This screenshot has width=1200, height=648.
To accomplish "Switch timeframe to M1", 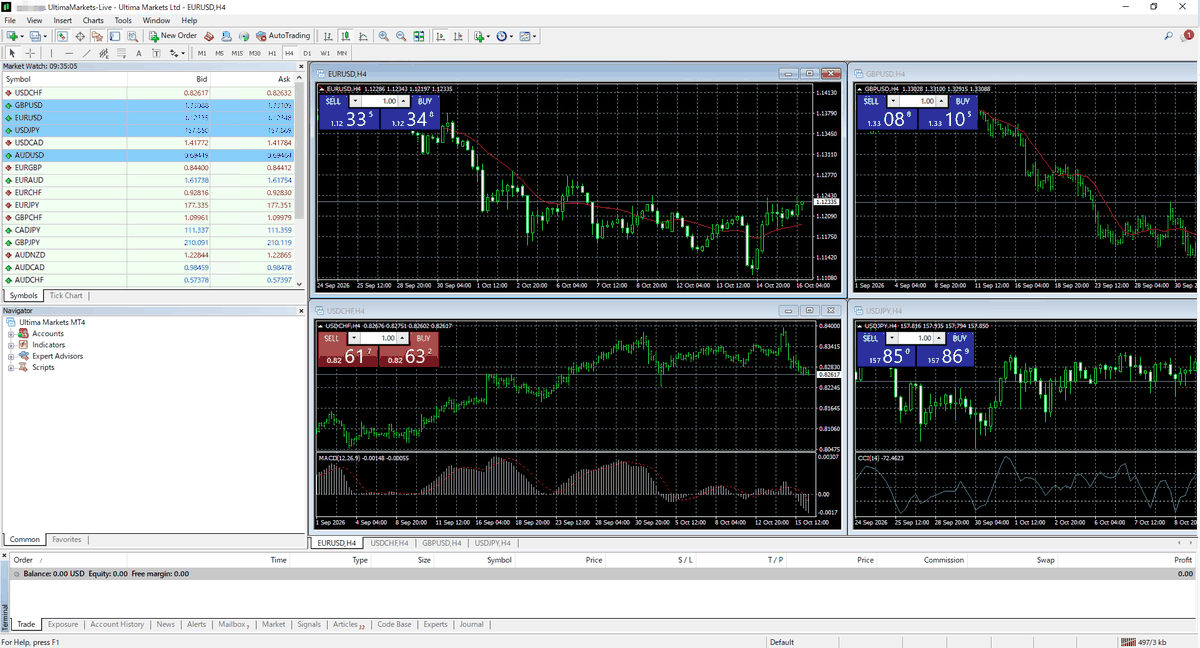I will click(x=202, y=53).
